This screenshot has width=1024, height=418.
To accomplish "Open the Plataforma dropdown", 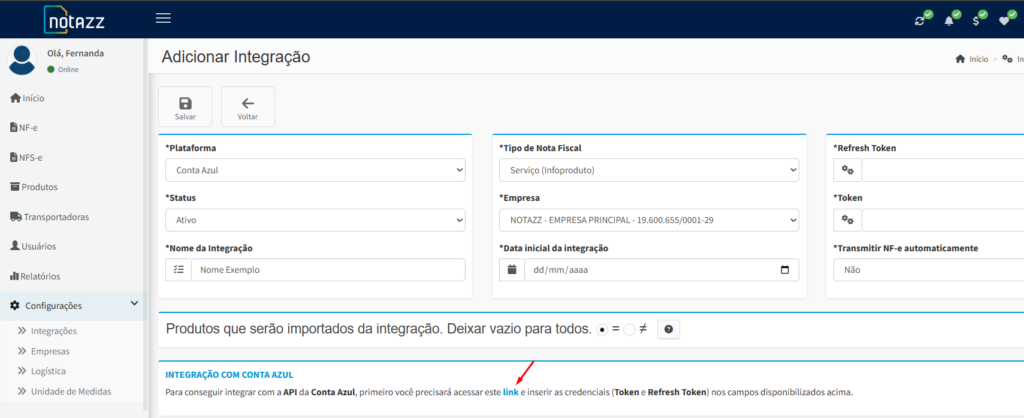I will pyautogui.click(x=315, y=170).
